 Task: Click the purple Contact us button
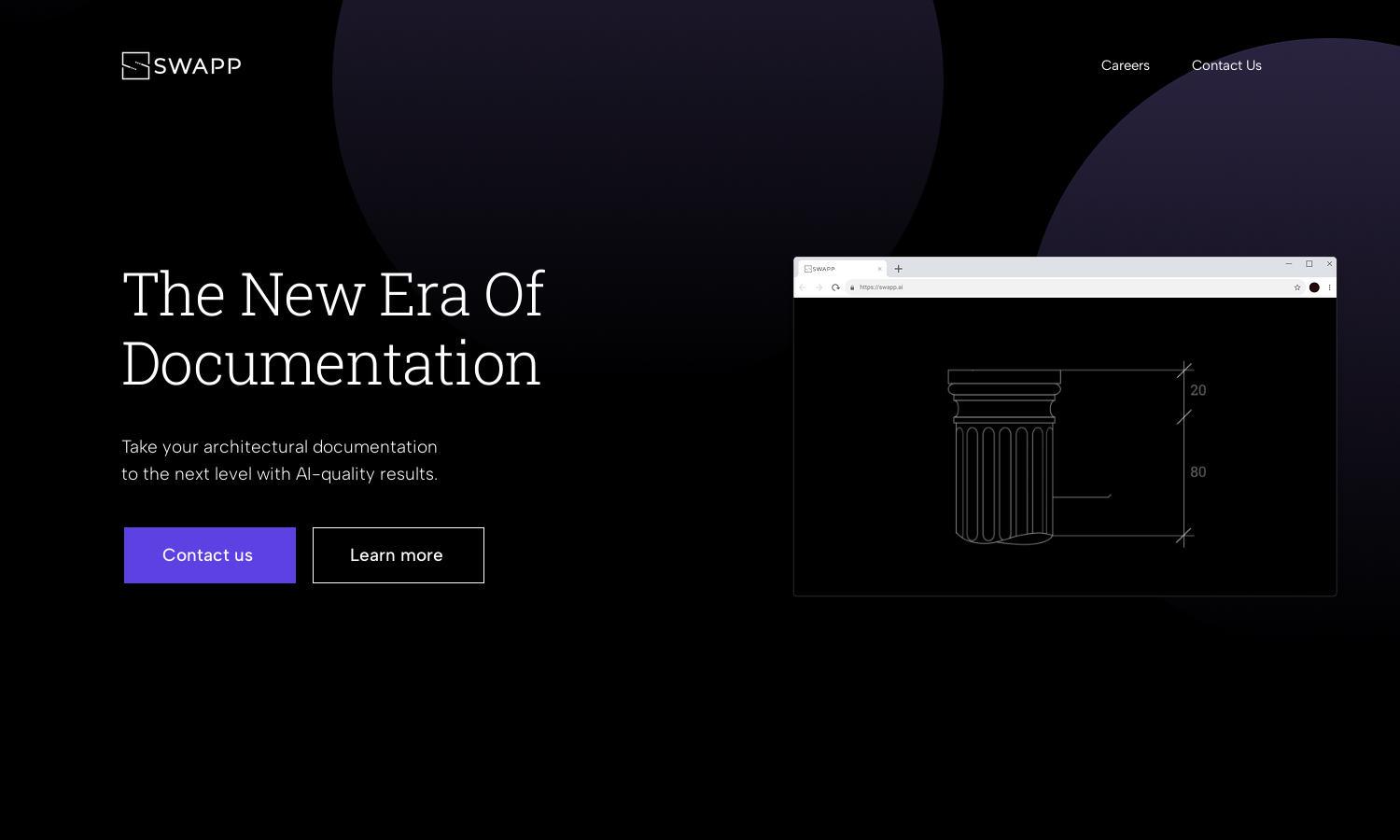210,555
